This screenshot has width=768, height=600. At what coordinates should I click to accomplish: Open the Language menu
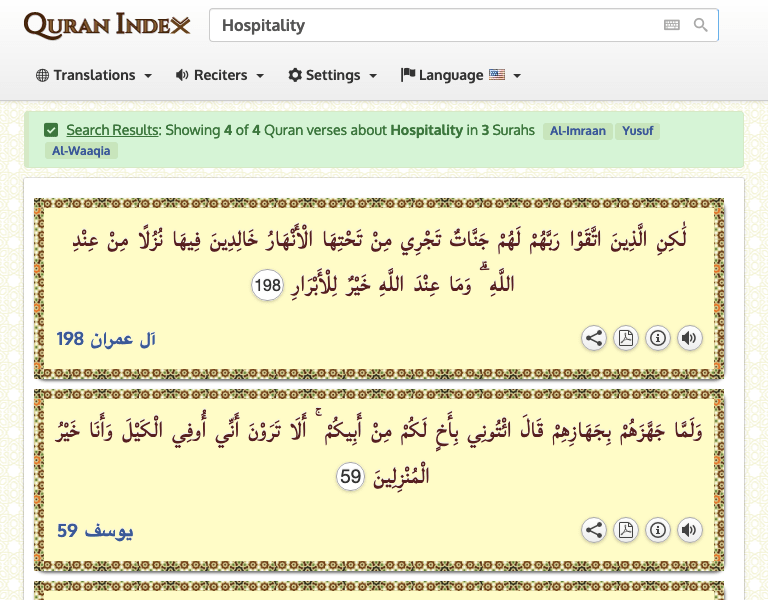[x=461, y=75]
